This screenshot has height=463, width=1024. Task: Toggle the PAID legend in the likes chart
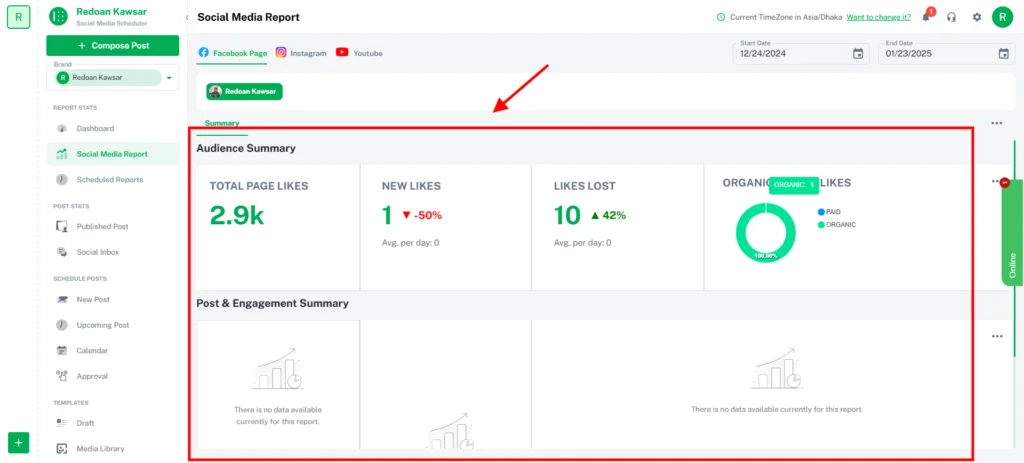(829, 212)
